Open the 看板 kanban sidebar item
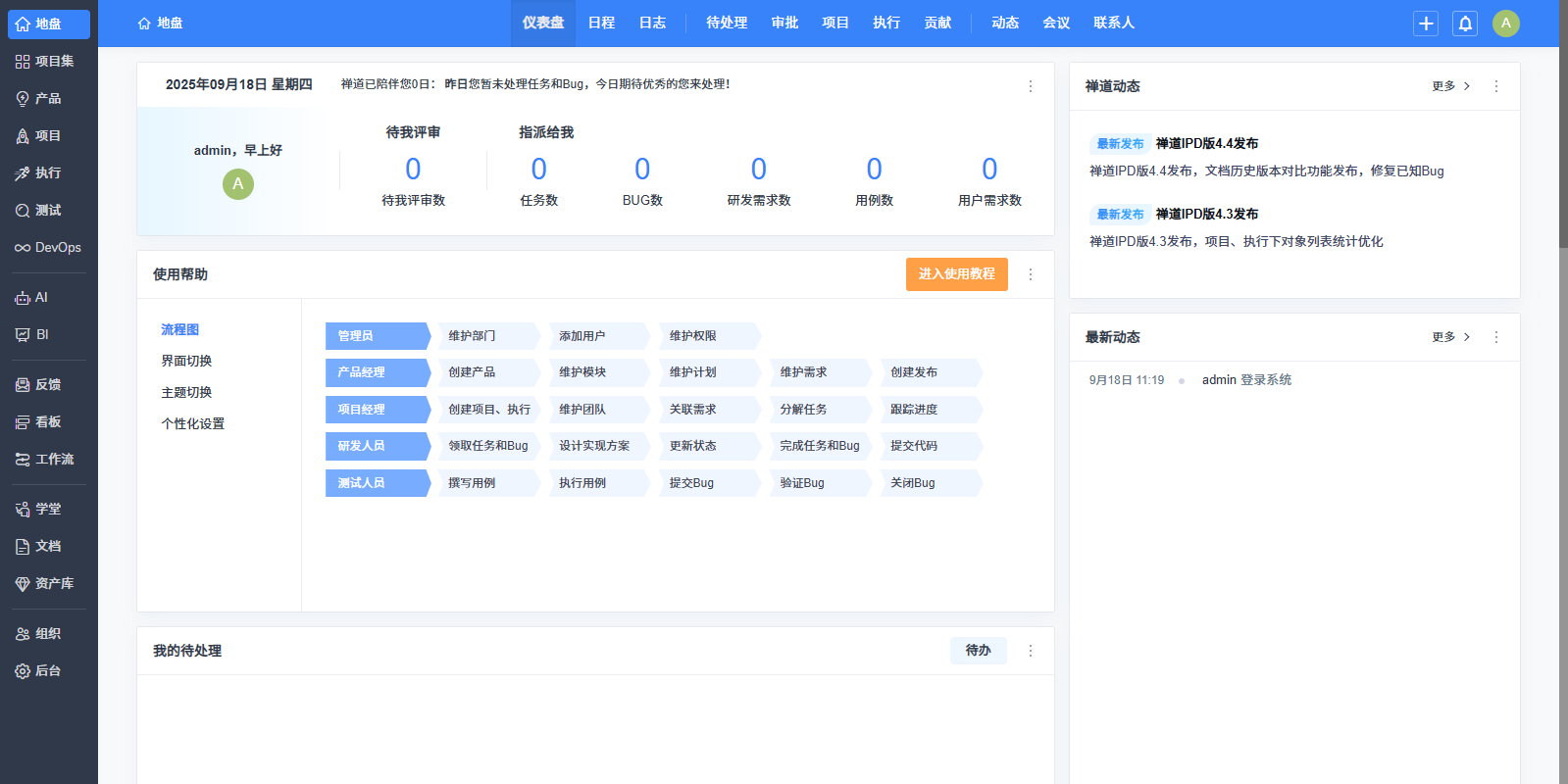The image size is (1568, 784). coord(39,422)
